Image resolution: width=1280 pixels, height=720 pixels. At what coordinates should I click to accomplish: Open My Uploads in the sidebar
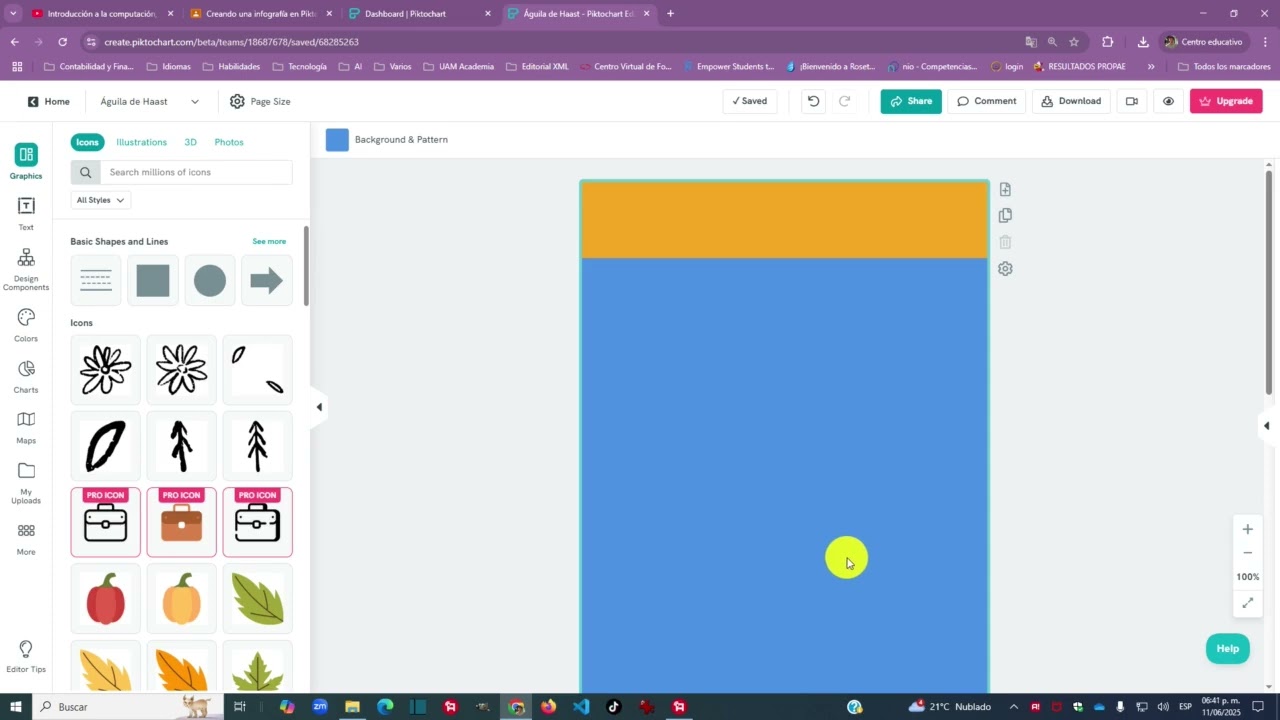coord(26,483)
